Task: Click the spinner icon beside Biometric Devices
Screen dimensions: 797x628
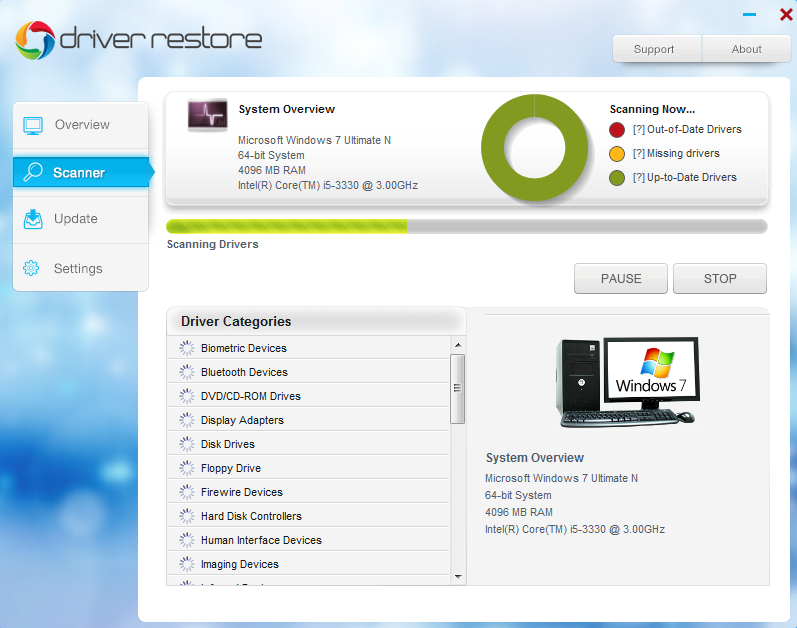Action: click(x=187, y=348)
